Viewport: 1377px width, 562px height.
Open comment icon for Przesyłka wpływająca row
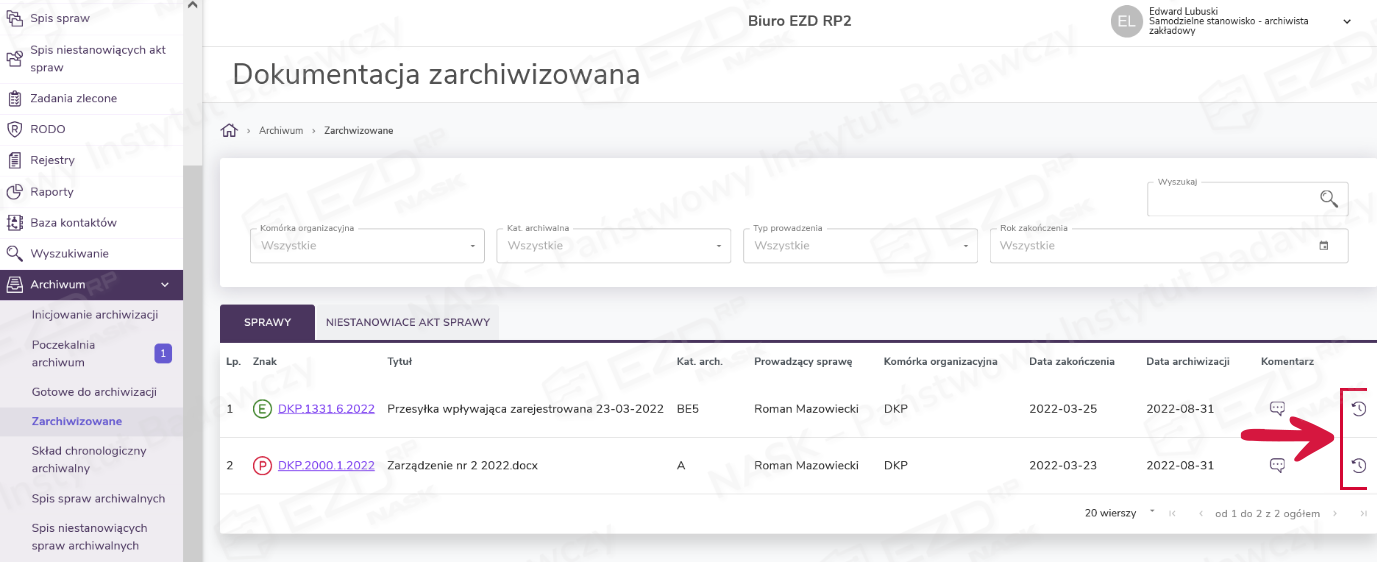[1277, 408]
